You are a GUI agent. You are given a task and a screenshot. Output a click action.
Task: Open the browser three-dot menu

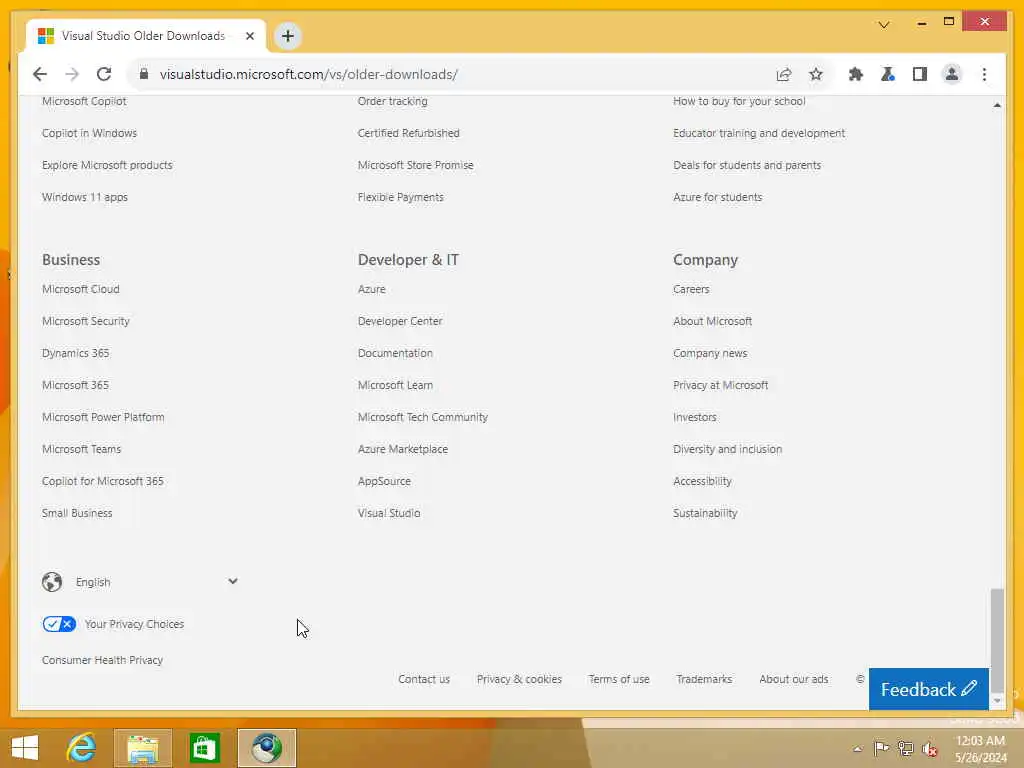984,74
